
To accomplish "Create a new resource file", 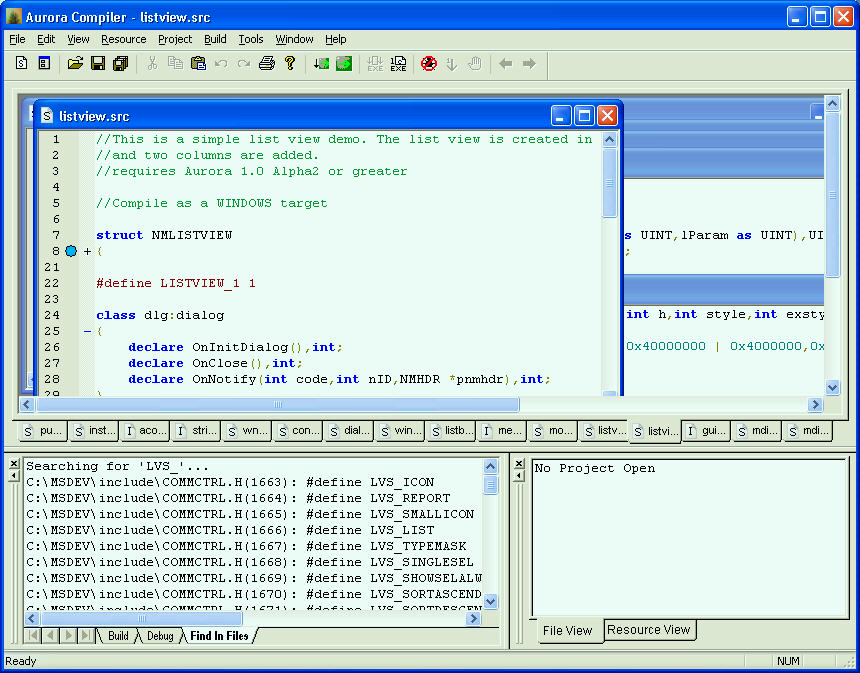I will pos(42,62).
